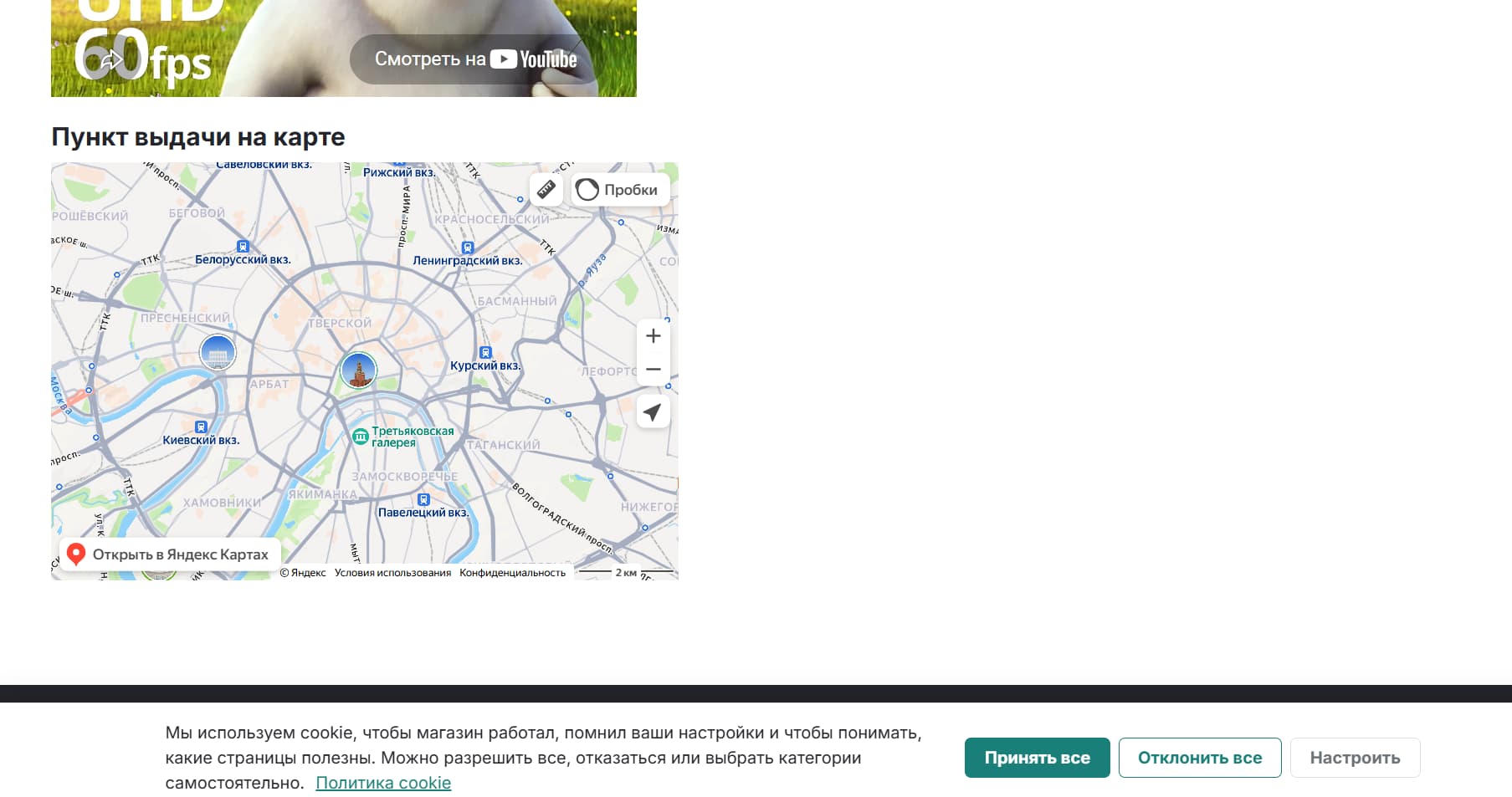Decline cookies with Отклонить все
The width and height of the screenshot is (1512, 797).
click(1200, 758)
